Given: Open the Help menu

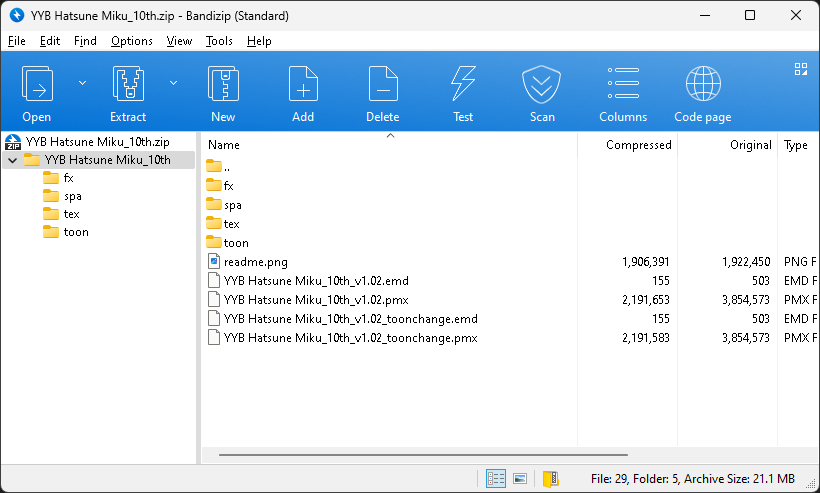Looking at the screenshot, I should click(x=259, y=41).
